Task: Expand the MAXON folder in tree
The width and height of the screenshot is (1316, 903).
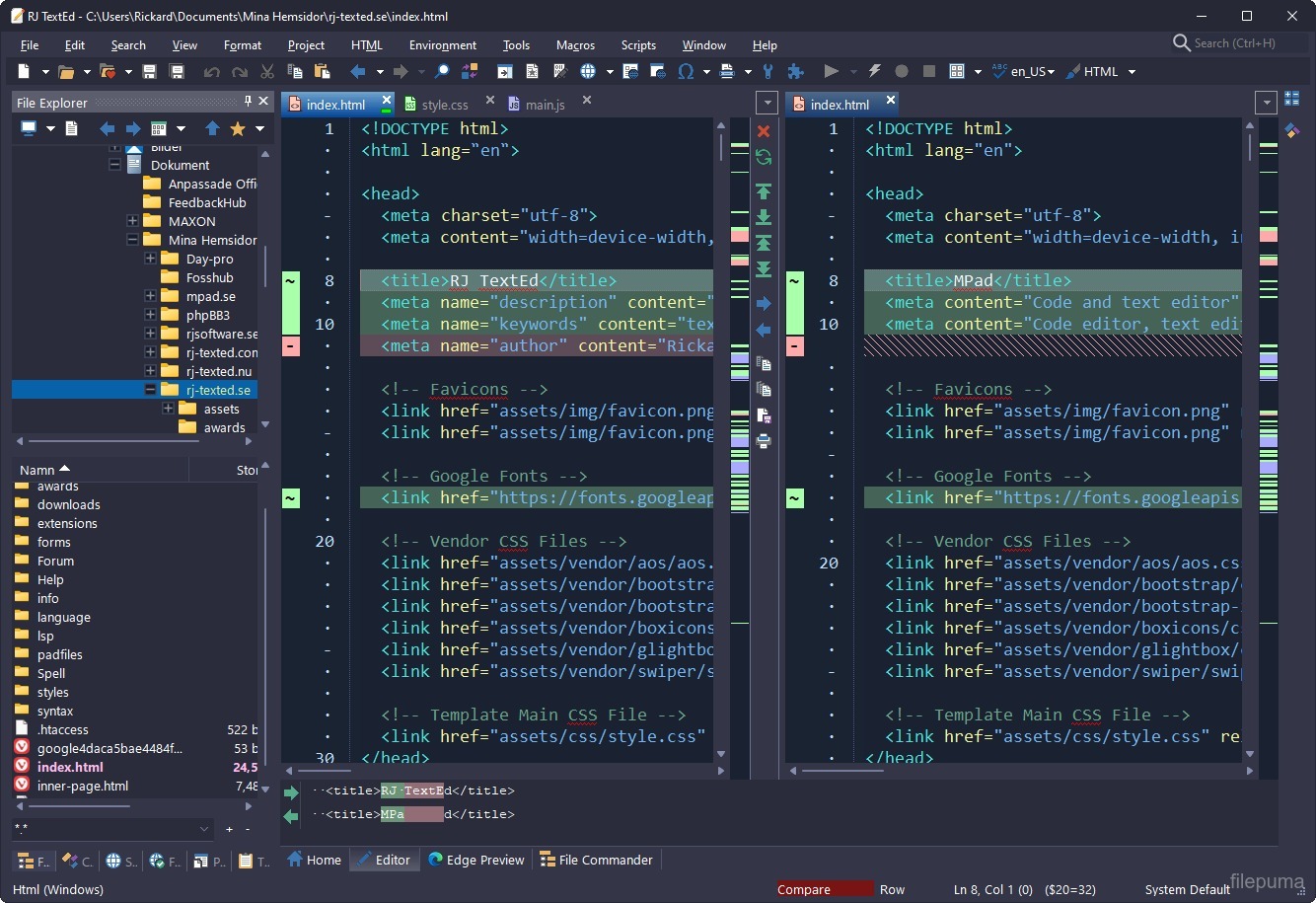Action: (132, 221)
